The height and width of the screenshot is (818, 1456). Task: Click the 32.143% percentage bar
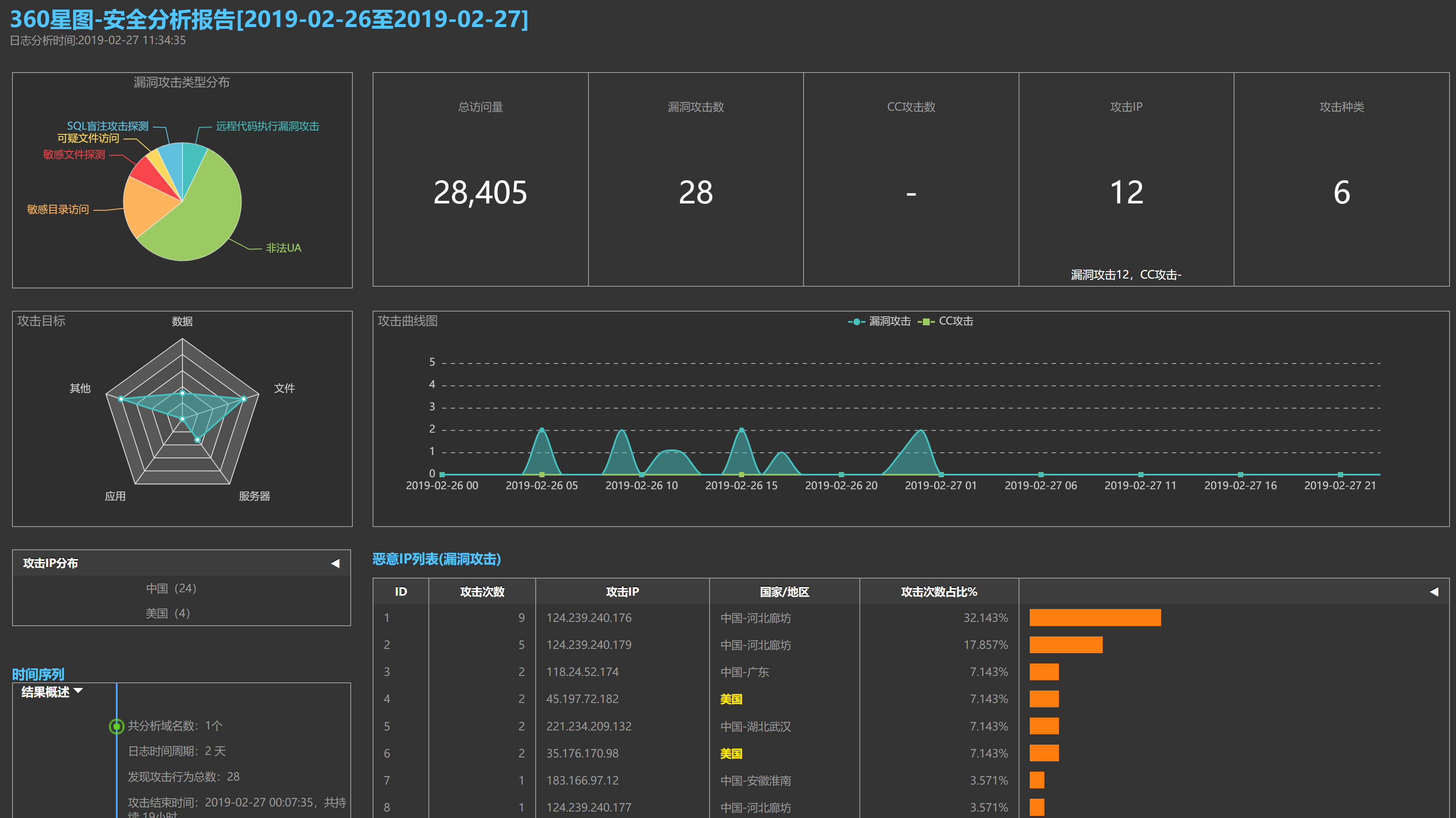pyautogui.click(x=1095, y=617)
